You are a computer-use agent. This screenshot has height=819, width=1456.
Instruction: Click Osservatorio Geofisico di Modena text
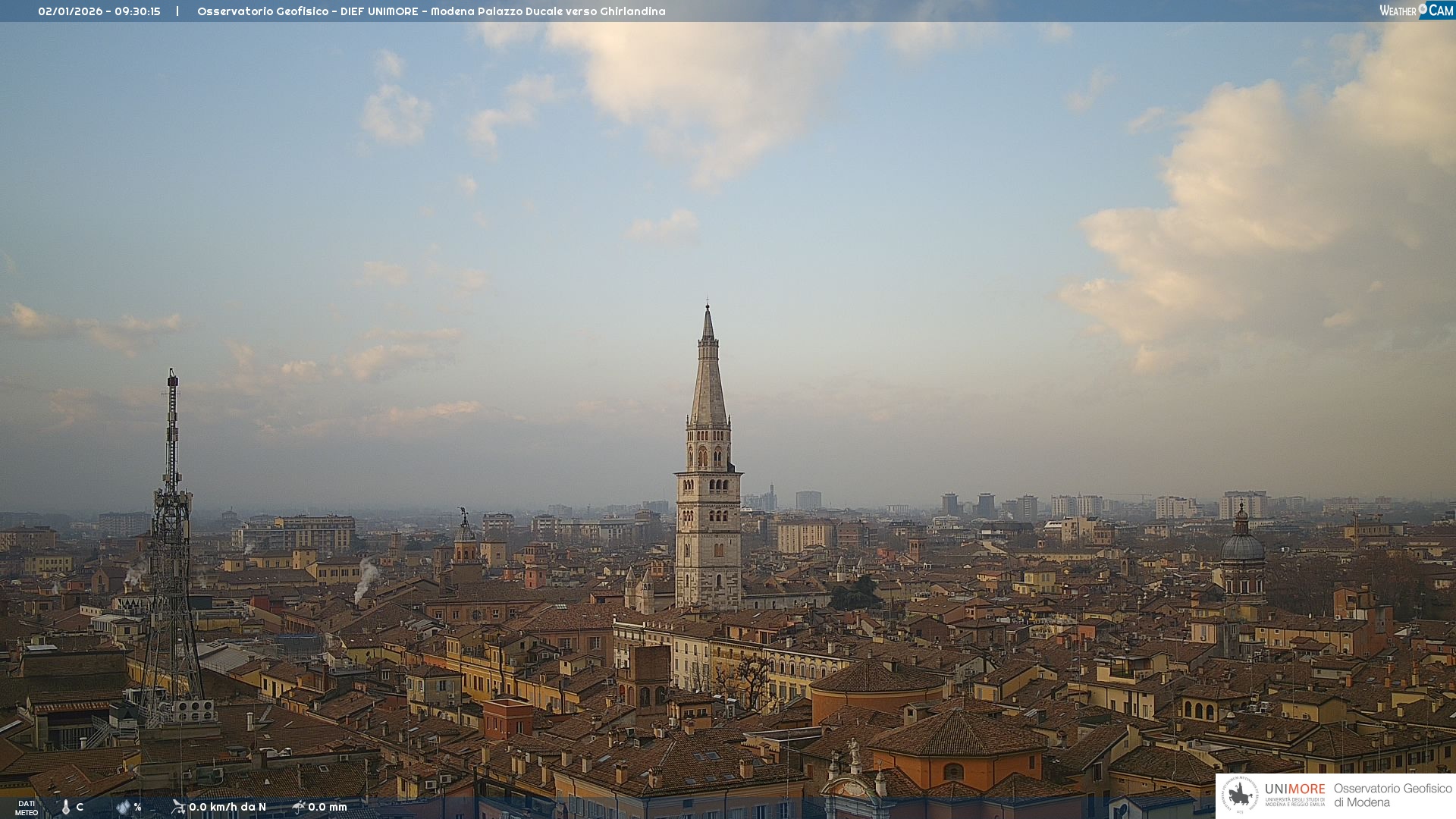(x=1392, y=795)
